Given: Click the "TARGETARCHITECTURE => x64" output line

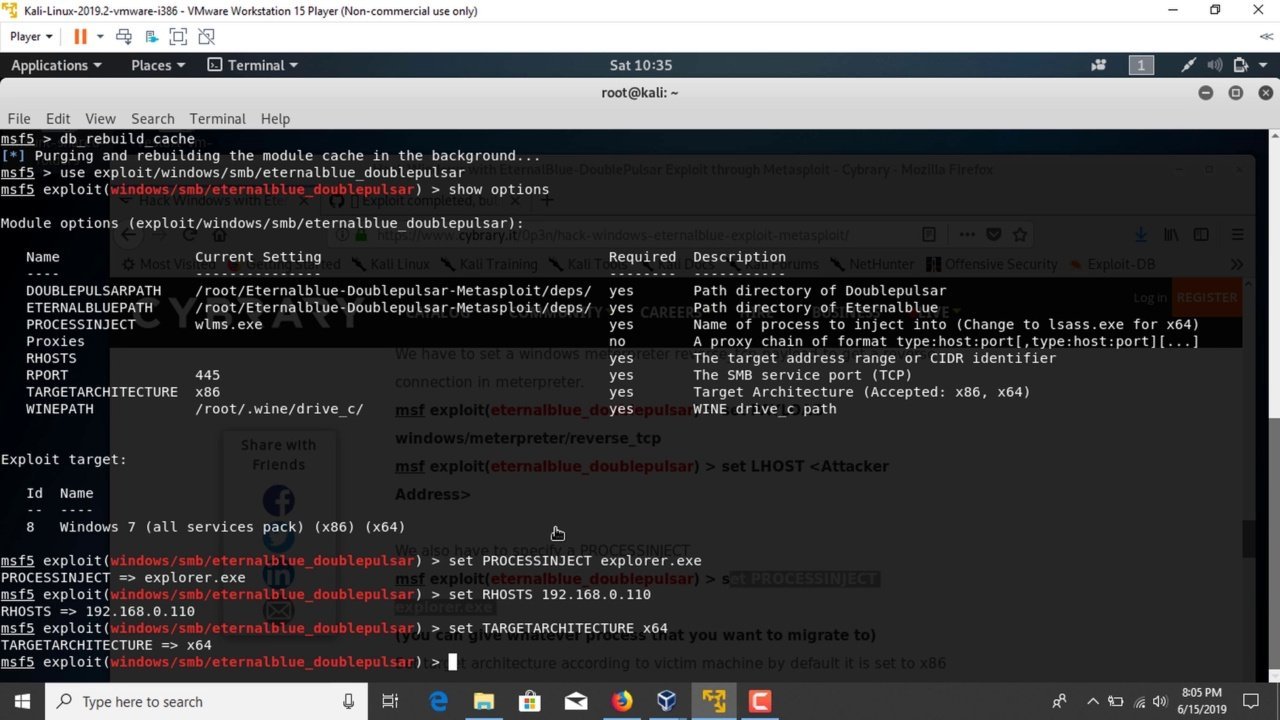Looking at the screenshot, I should [106, 645].
